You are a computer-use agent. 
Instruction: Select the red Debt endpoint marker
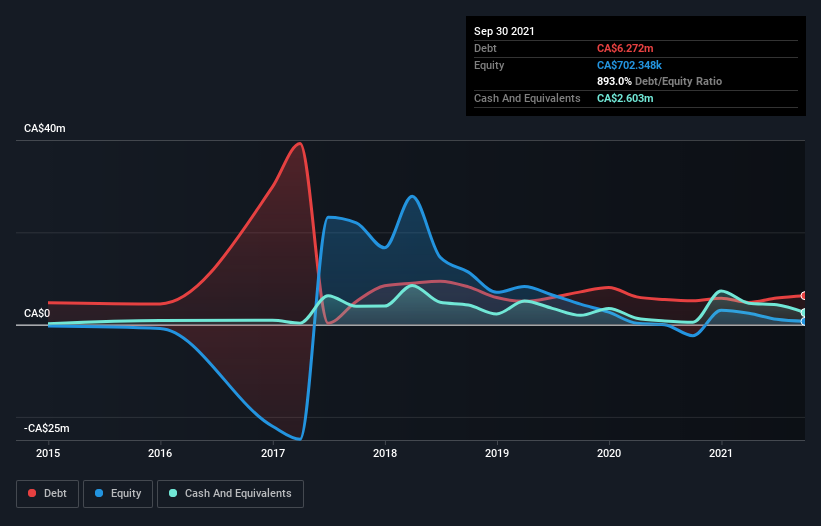804,296
